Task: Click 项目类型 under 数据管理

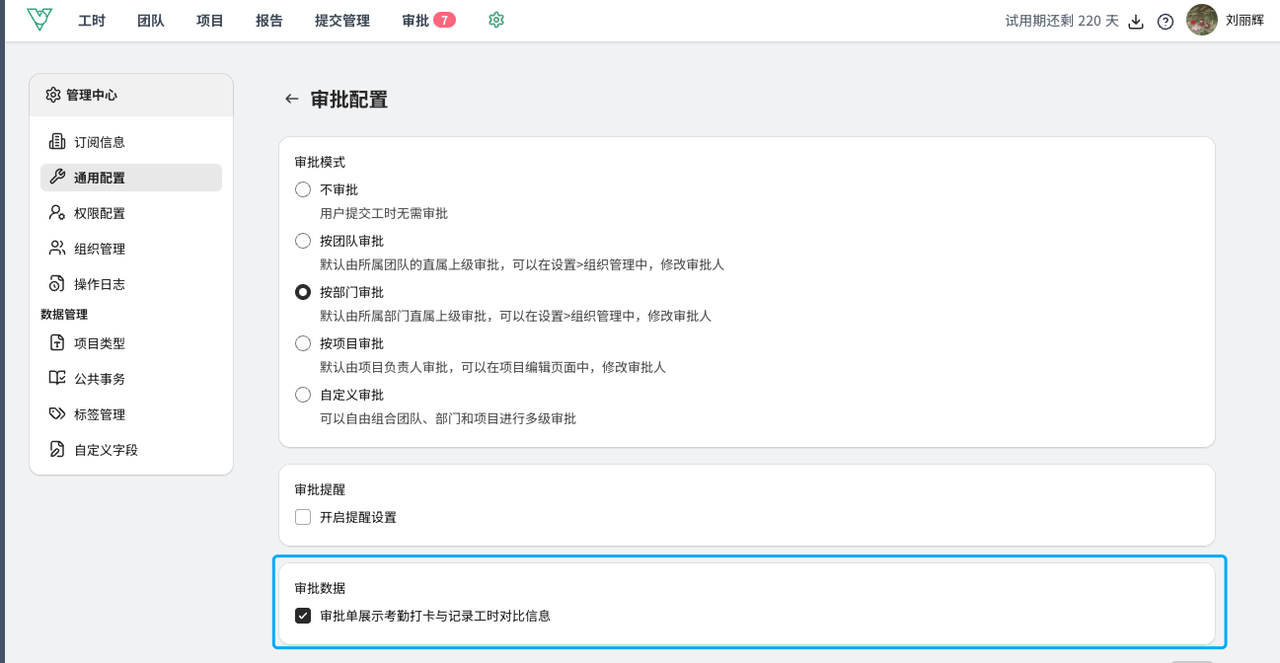Action: click(x=99, y=344)
